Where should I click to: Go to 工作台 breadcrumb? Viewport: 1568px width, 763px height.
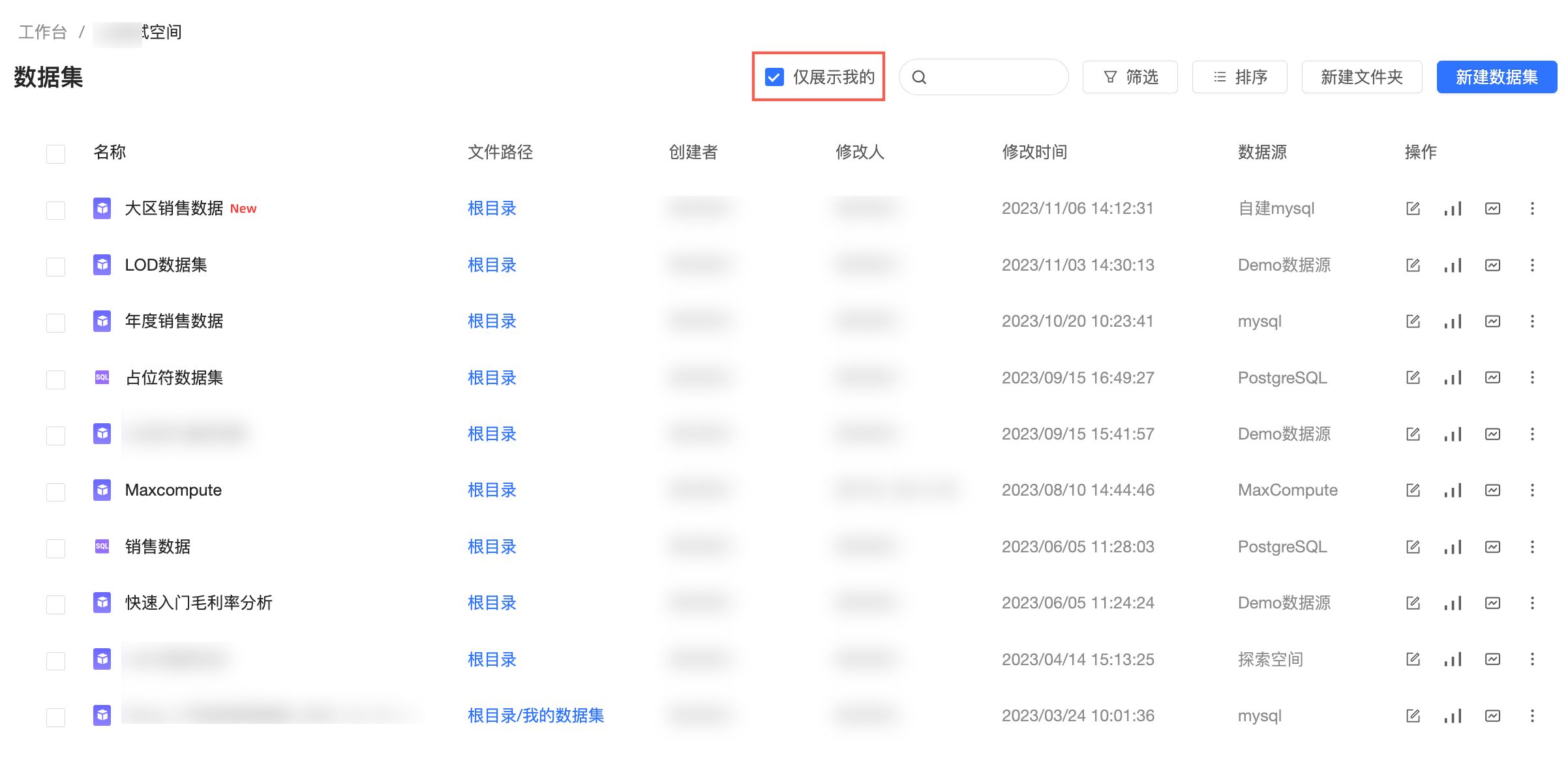point(42,32)
